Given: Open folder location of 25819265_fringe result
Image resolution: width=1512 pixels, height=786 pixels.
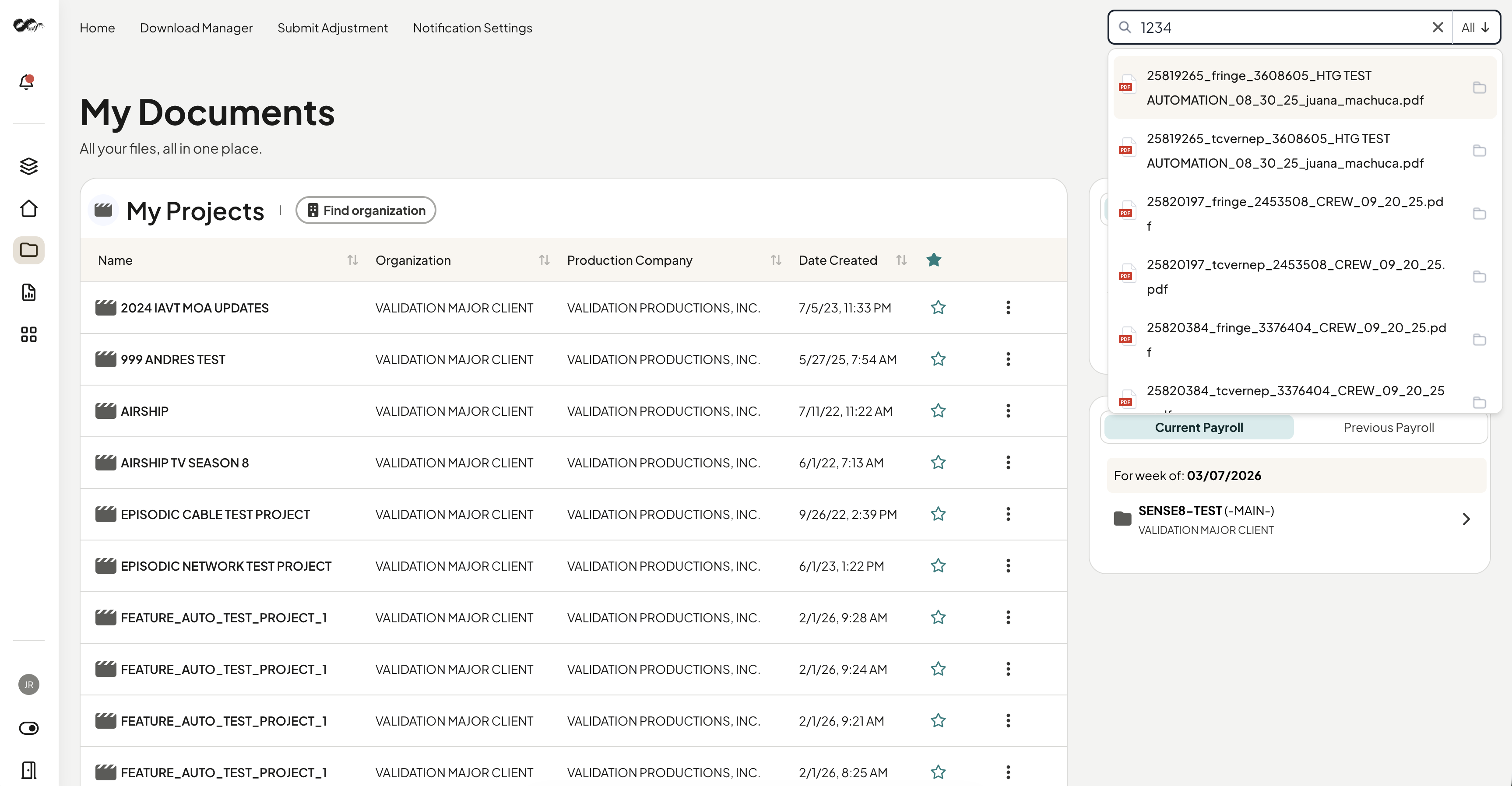Looking at the screenshot, I should pyautogui.click(x=1479, y=88).
